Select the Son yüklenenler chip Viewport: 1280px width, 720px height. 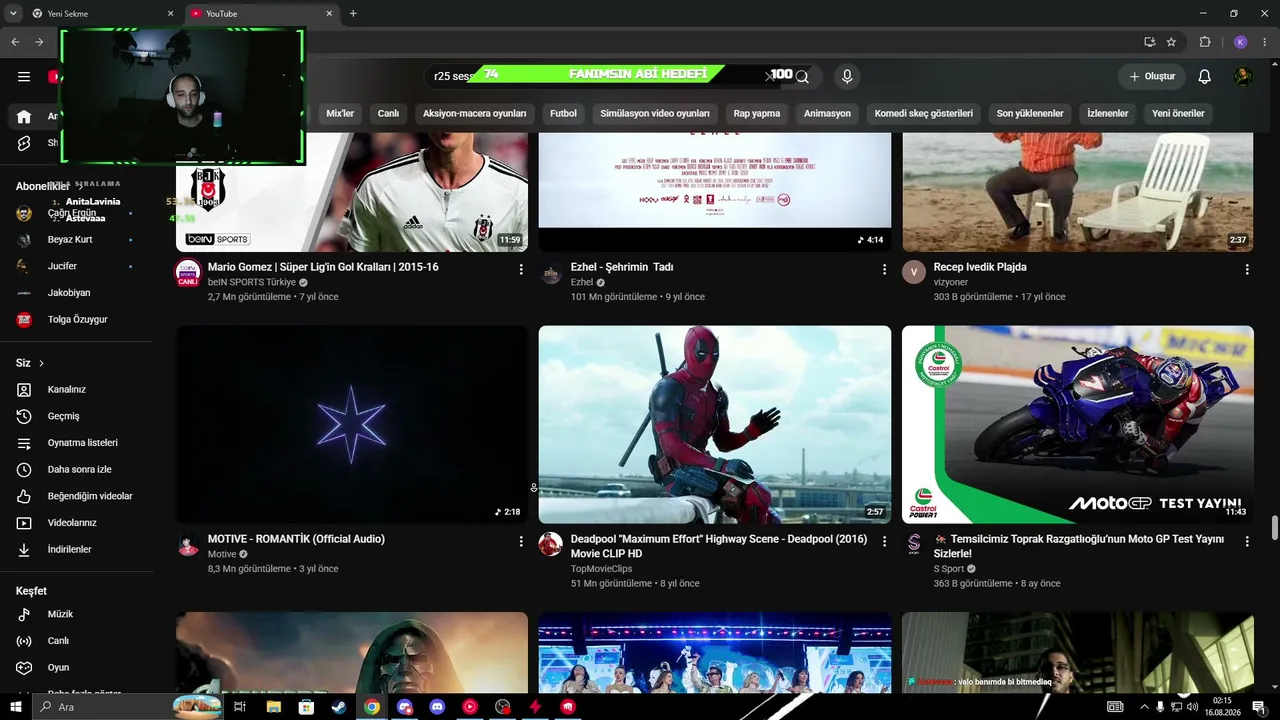1030,114
